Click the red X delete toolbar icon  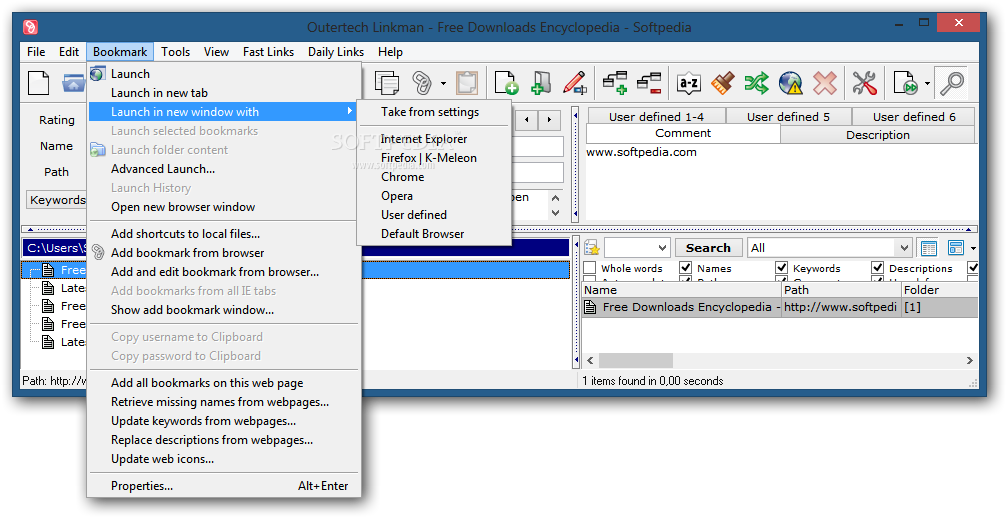click(825, 83)
